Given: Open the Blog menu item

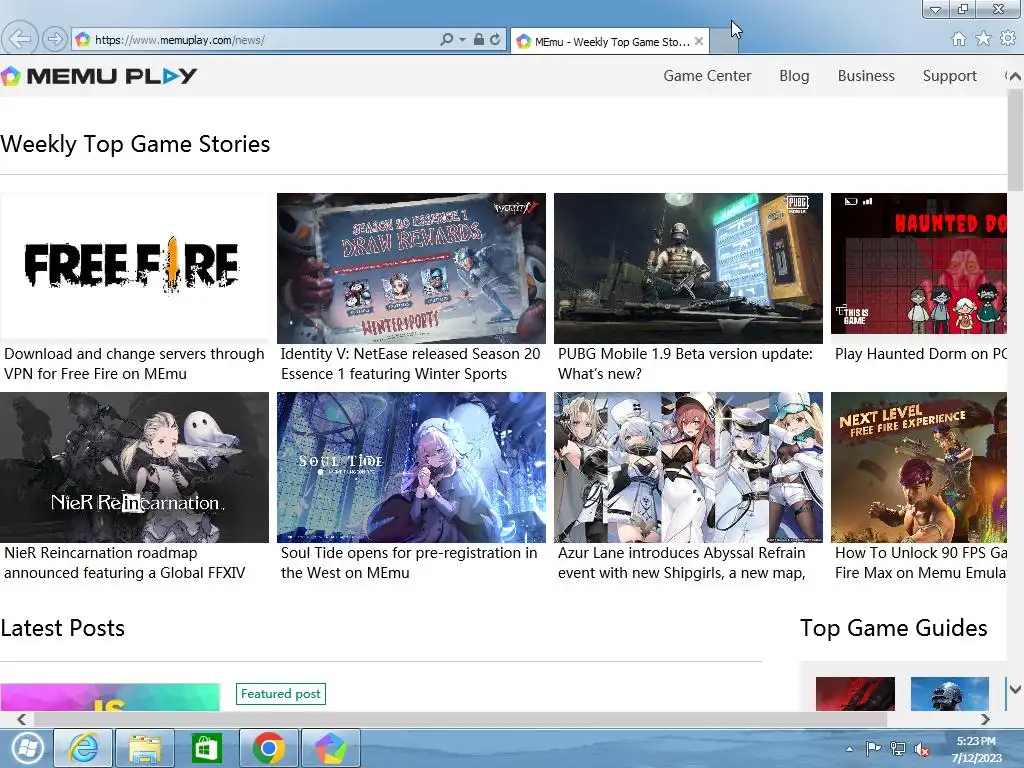Looking at the screenshot, I should pos(794,76).
